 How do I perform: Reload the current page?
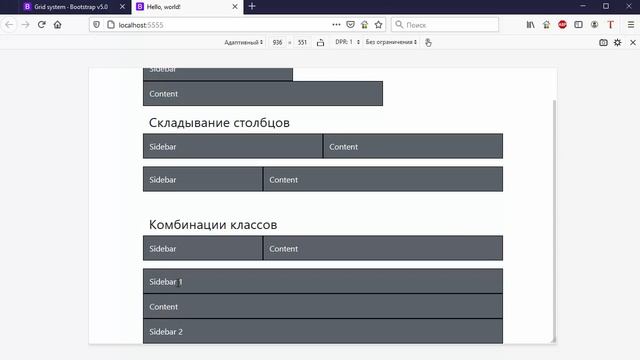pos(41,24)
